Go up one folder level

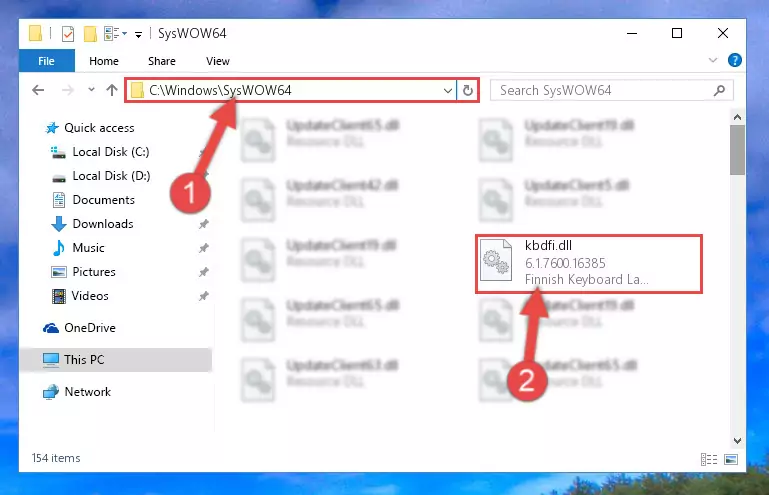pos(112,90)
